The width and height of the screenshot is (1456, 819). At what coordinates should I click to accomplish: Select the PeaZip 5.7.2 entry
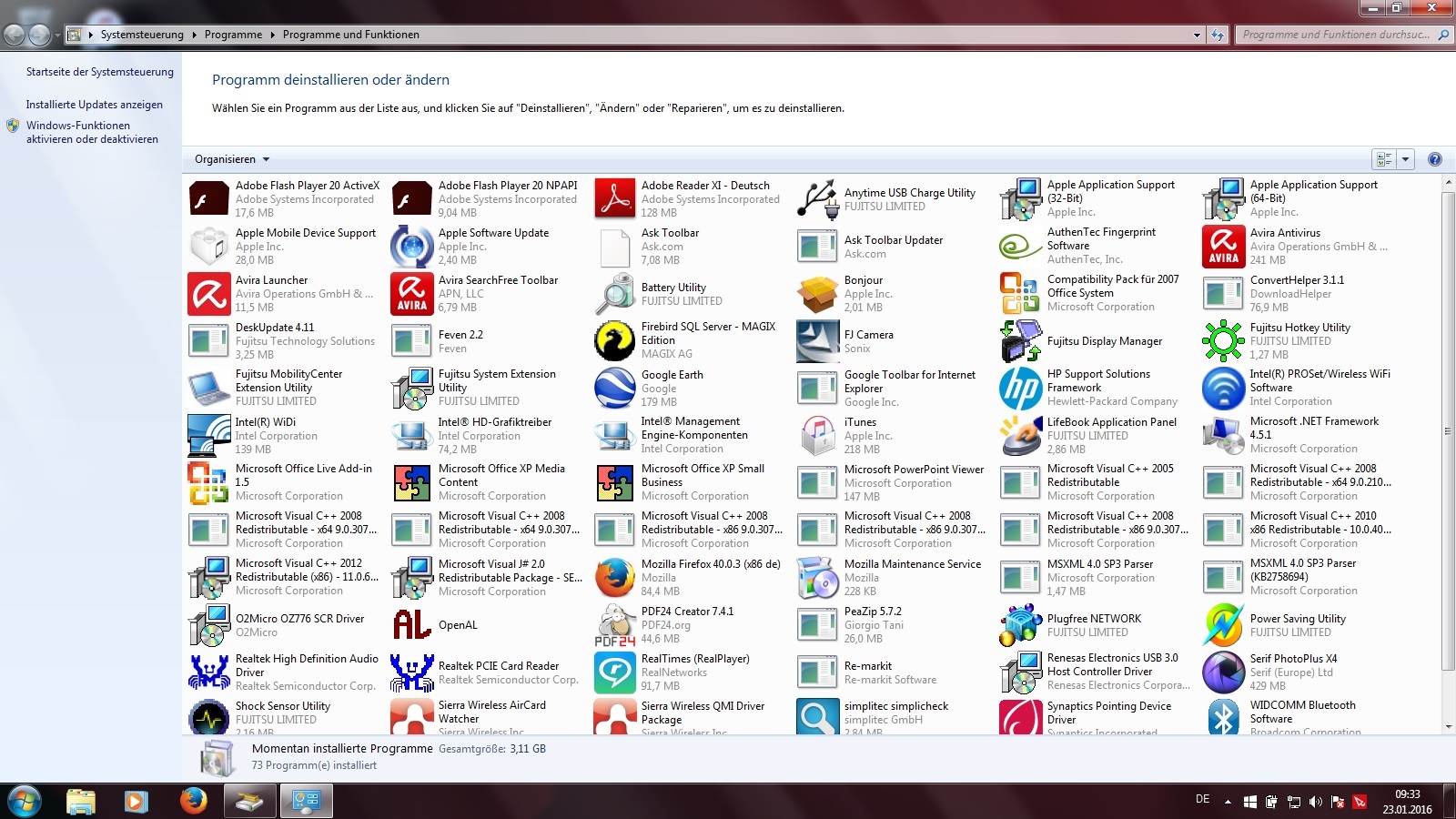[894, 624]
